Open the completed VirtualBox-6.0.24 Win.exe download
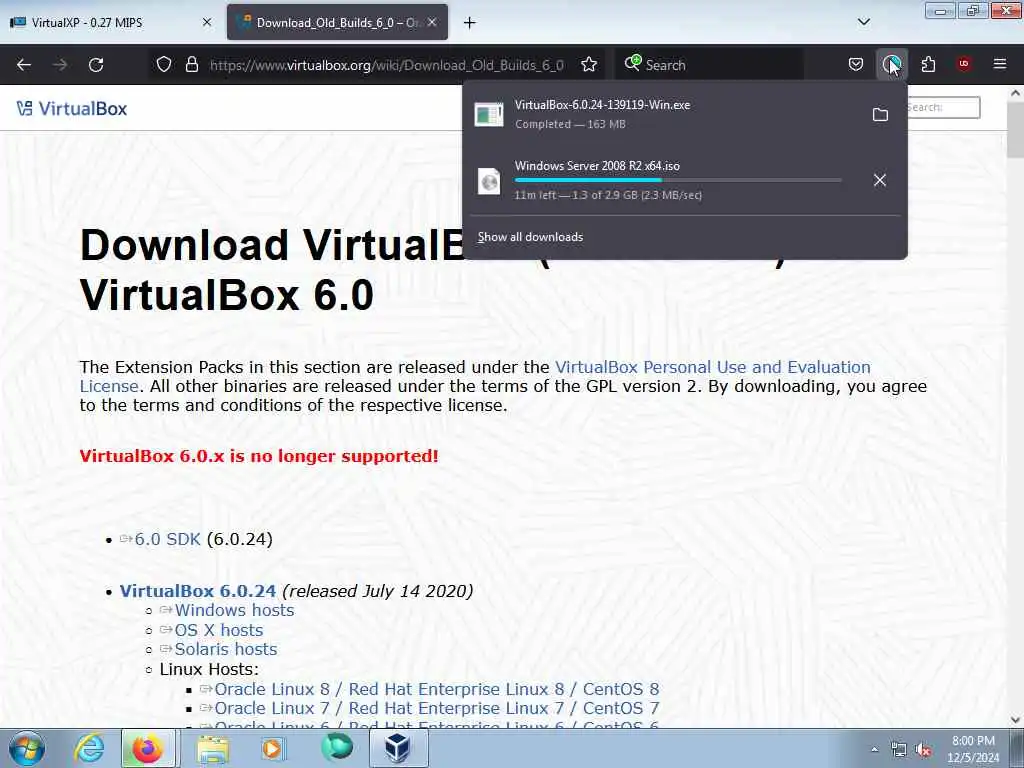The width and height of the screenshot is (1024, 768). [664, 114]
